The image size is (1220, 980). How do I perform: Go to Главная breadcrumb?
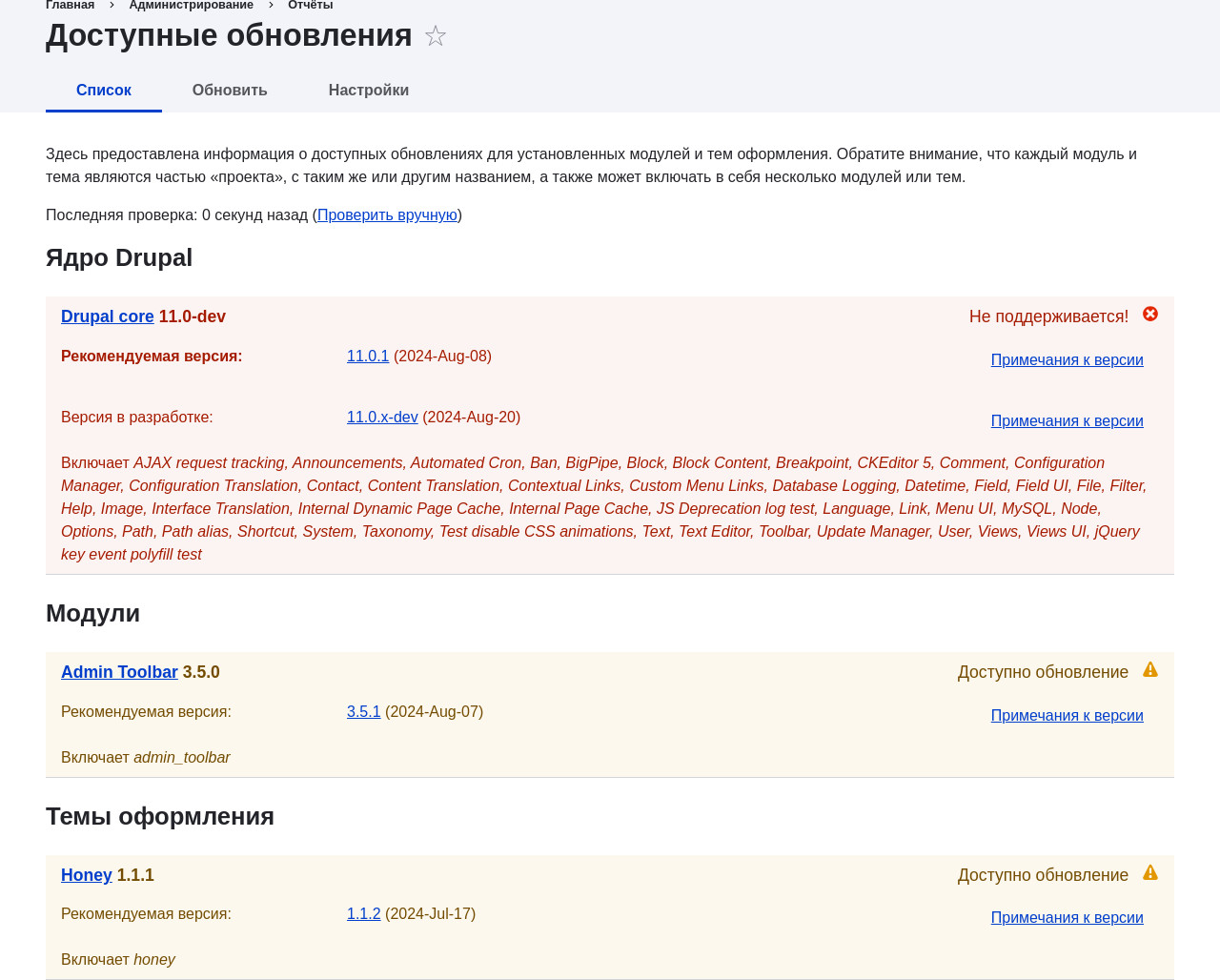pyautogui.click(x=70, y=5)
